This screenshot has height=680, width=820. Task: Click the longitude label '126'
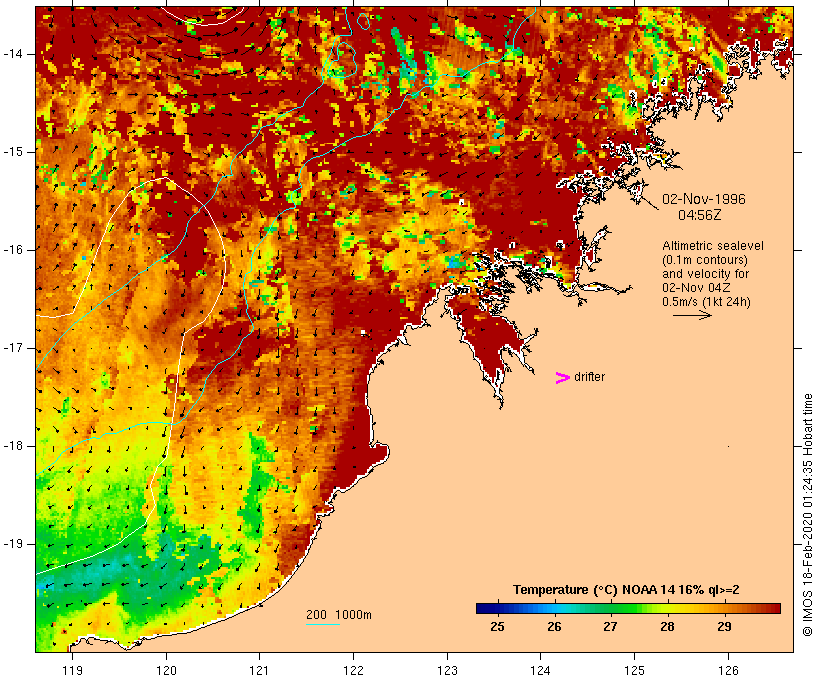728,670
